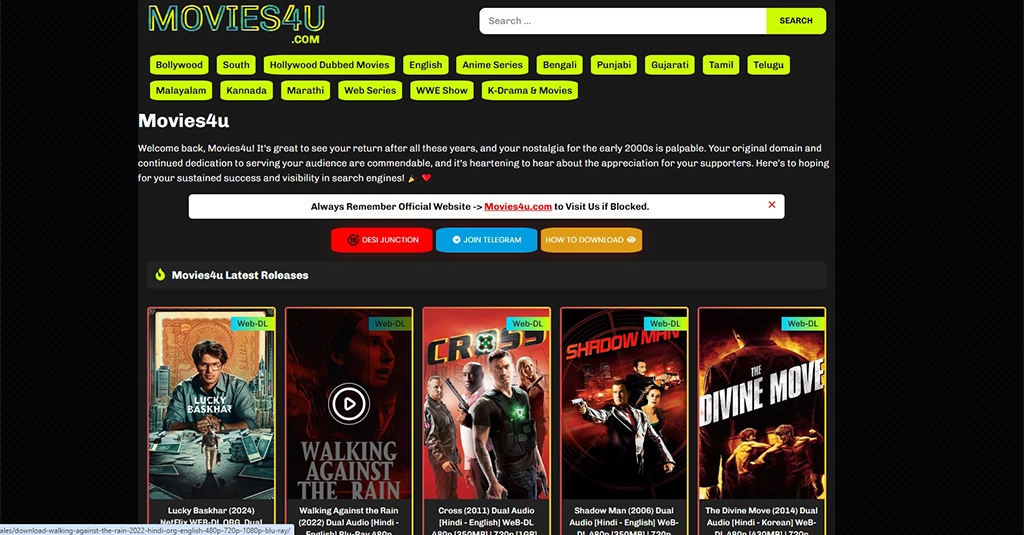Dismiss the official website notice with X
This screenshot has height=535, width=1024.
(x=772, y=204)
